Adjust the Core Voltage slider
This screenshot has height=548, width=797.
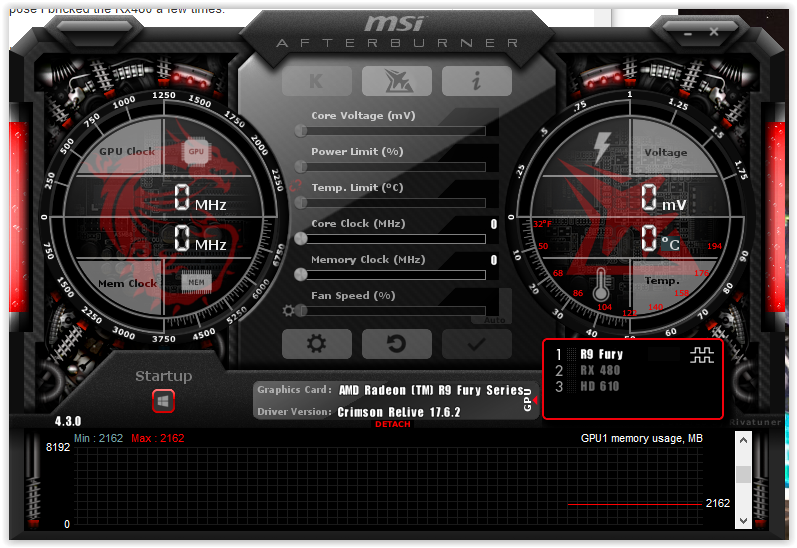(x=392, y=131)
